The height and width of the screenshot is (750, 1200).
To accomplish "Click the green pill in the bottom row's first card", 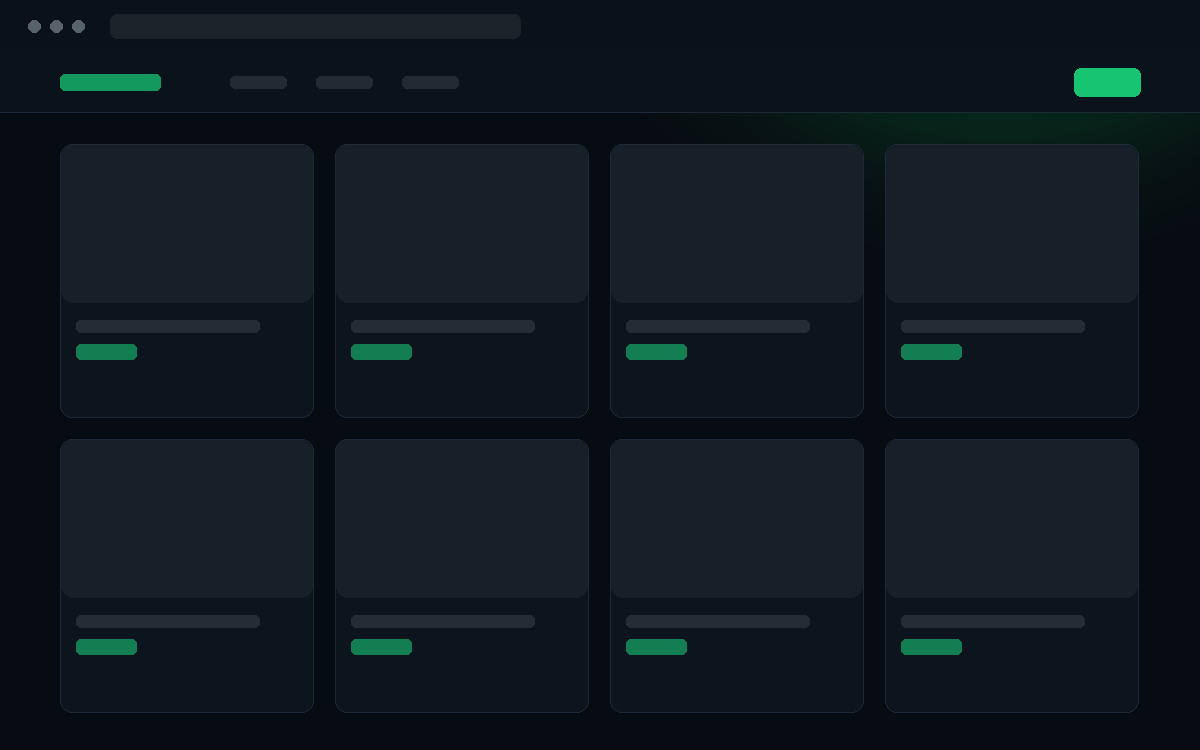I will point(106,647).
